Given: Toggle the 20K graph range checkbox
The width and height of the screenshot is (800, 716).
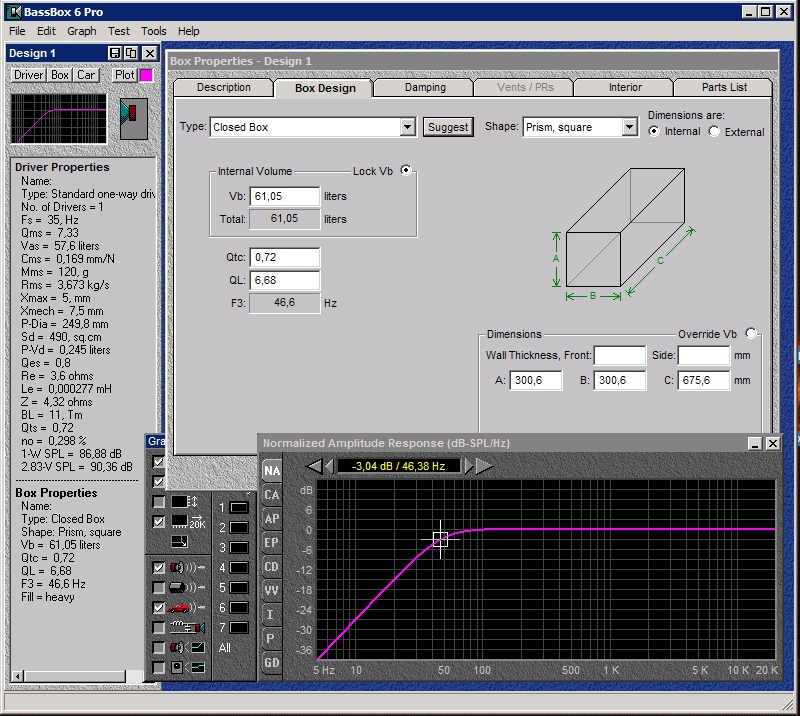Looking at the screenshot, I should point(159,521).
